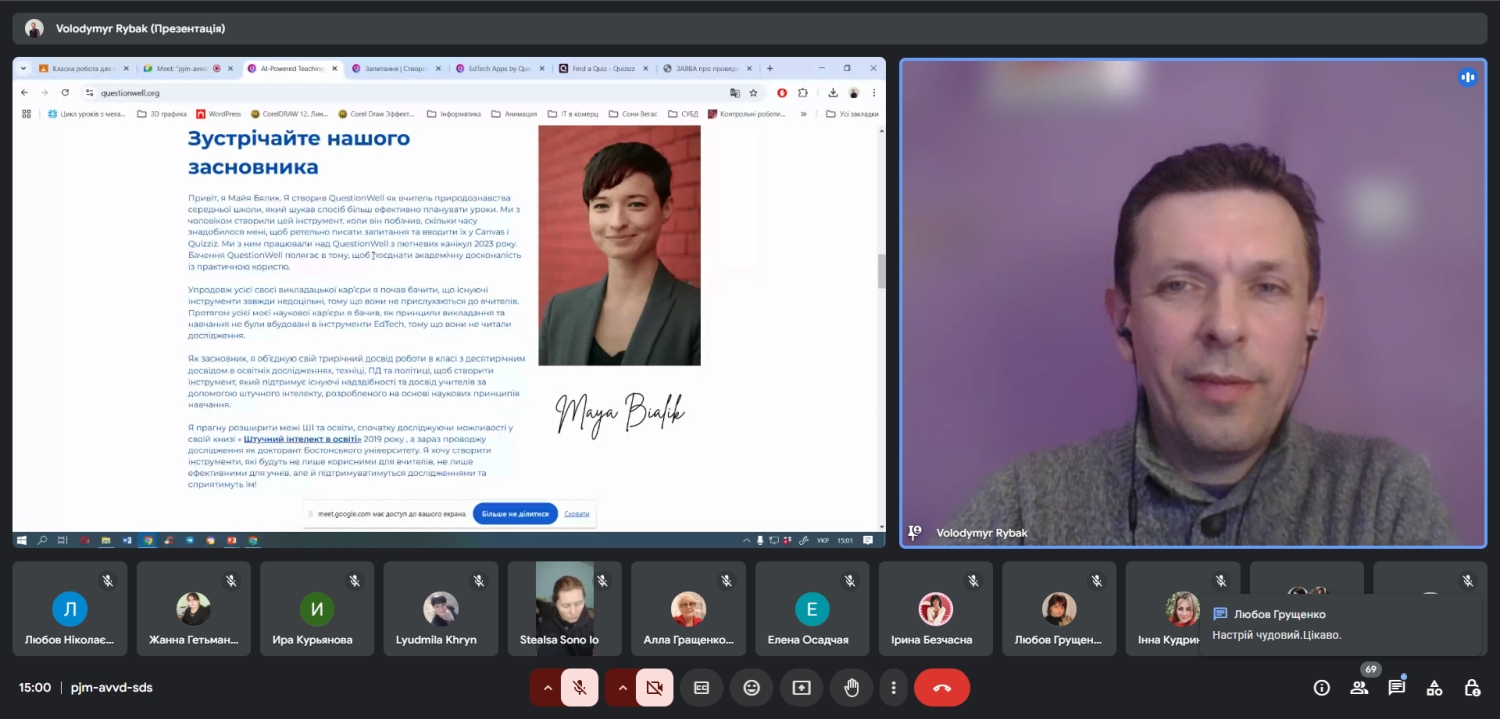Viewport: 1500px width, 719px height.
Task: Select Ира Курьянова's participant tile
Action: 317,608
